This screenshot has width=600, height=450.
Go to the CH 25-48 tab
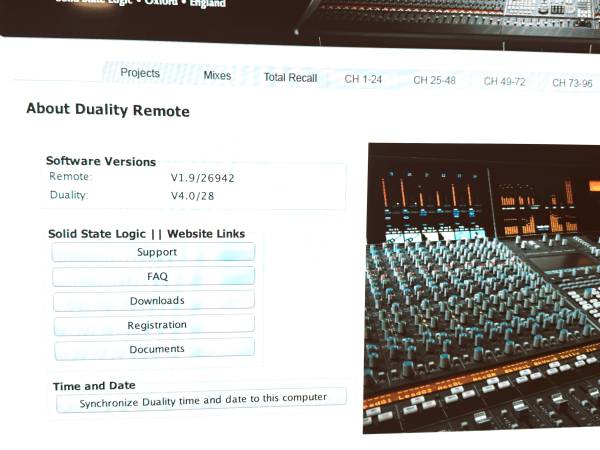coord(434,80)
